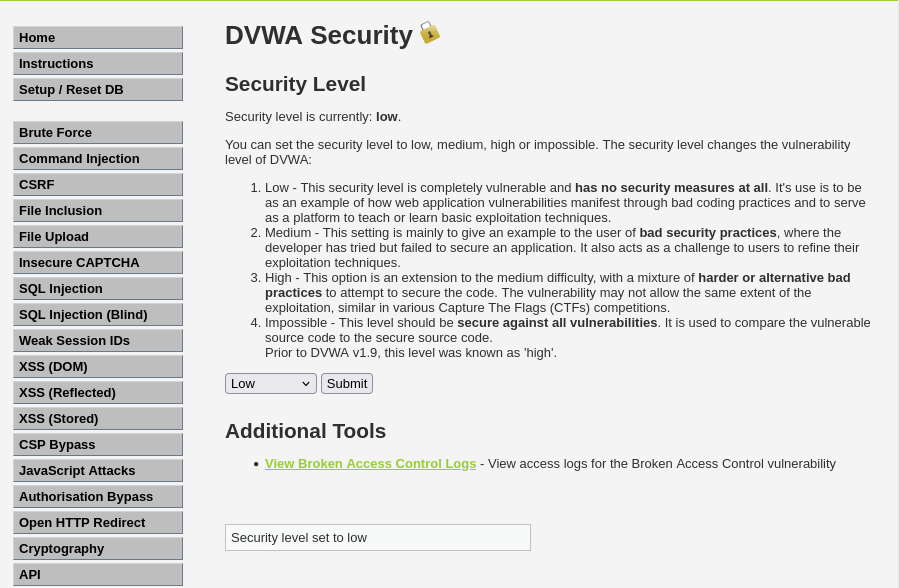The image size is (899, 588).
Task: Open SQL Injection (Blind) page
Action: tap(98, 315)
